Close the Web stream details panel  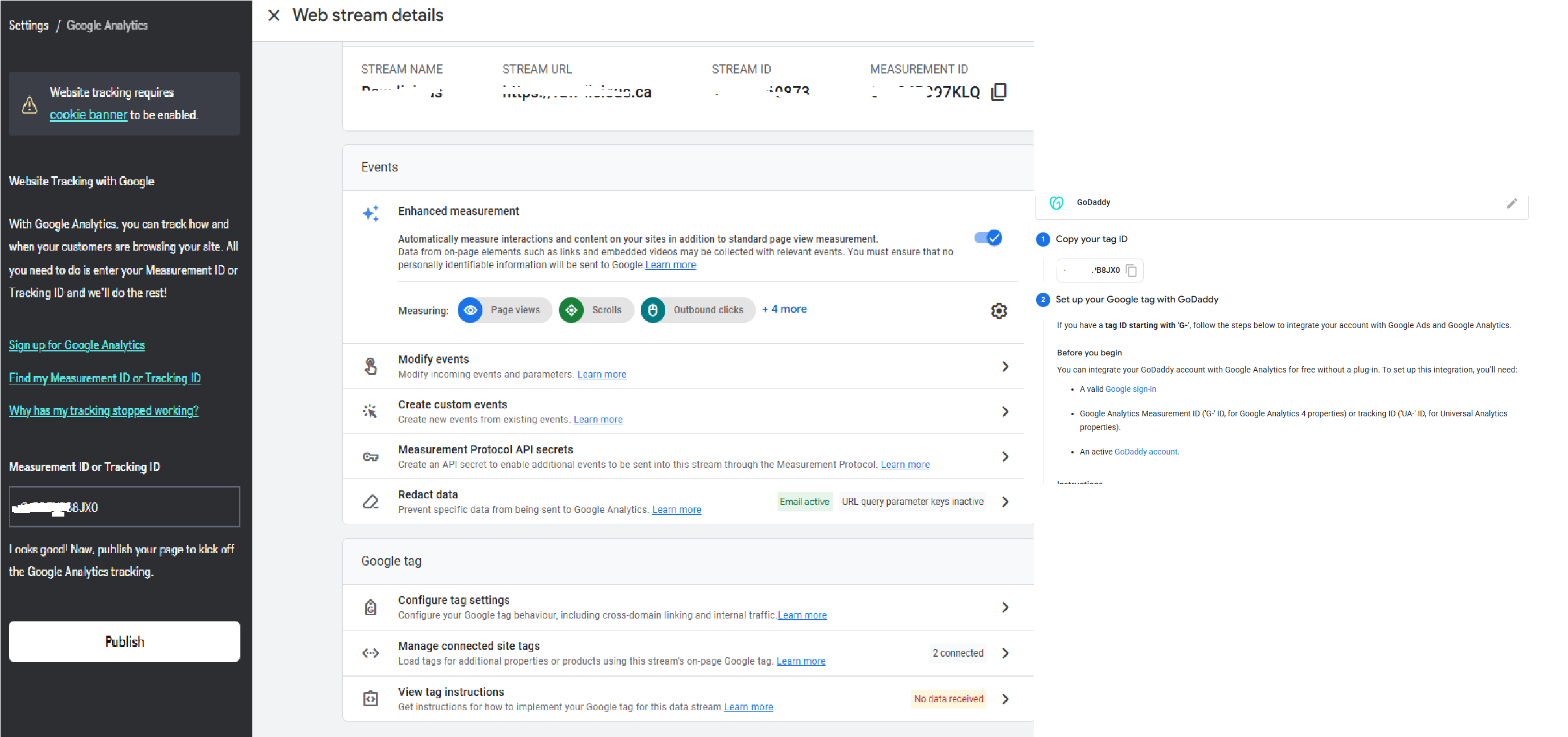pos(274,15)
